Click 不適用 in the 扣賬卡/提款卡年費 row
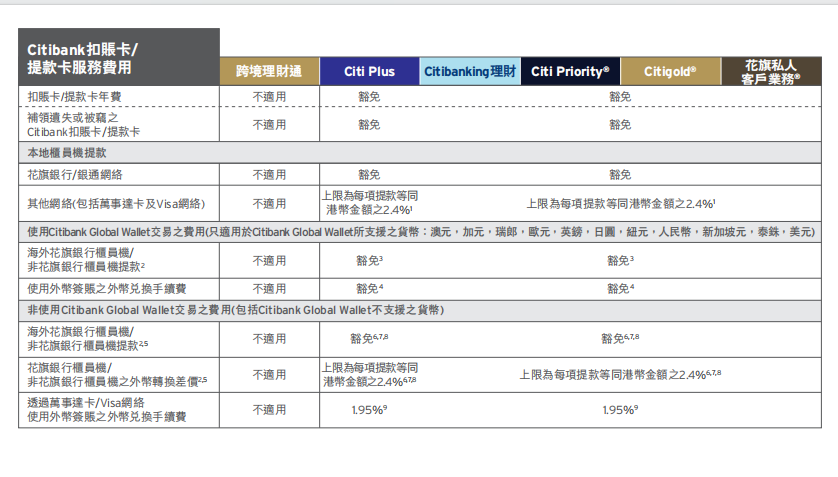 pyautogui.click(x=269, y=97)
